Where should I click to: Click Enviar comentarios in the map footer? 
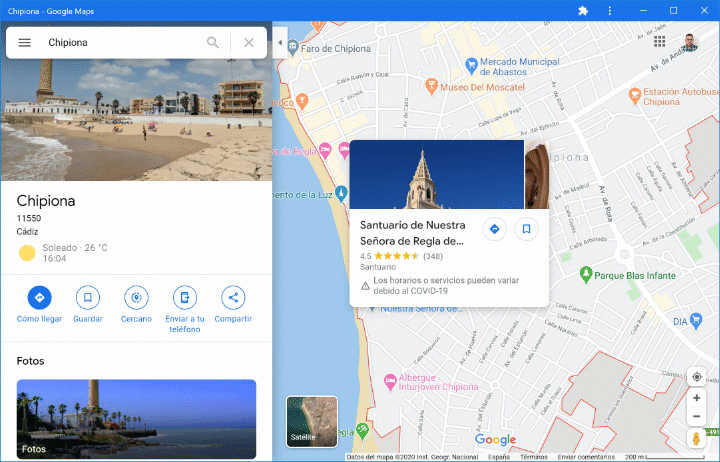pos(586,457)
